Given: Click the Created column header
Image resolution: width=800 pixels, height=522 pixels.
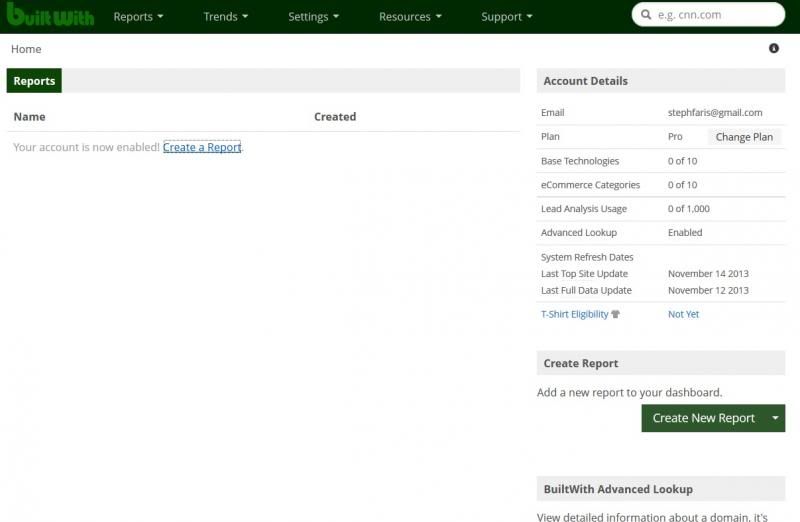Looking at the screenshot, I should (335, 117).
